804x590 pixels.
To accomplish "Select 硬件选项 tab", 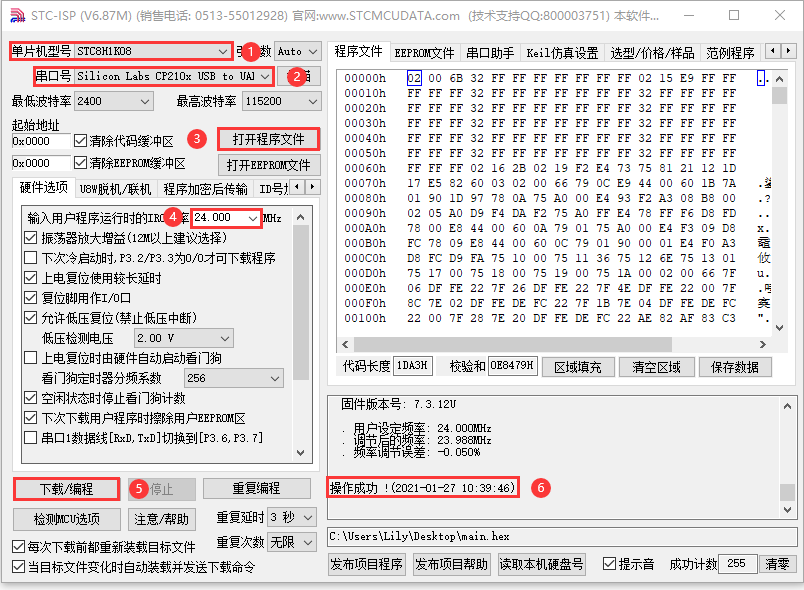I will 44,188.
